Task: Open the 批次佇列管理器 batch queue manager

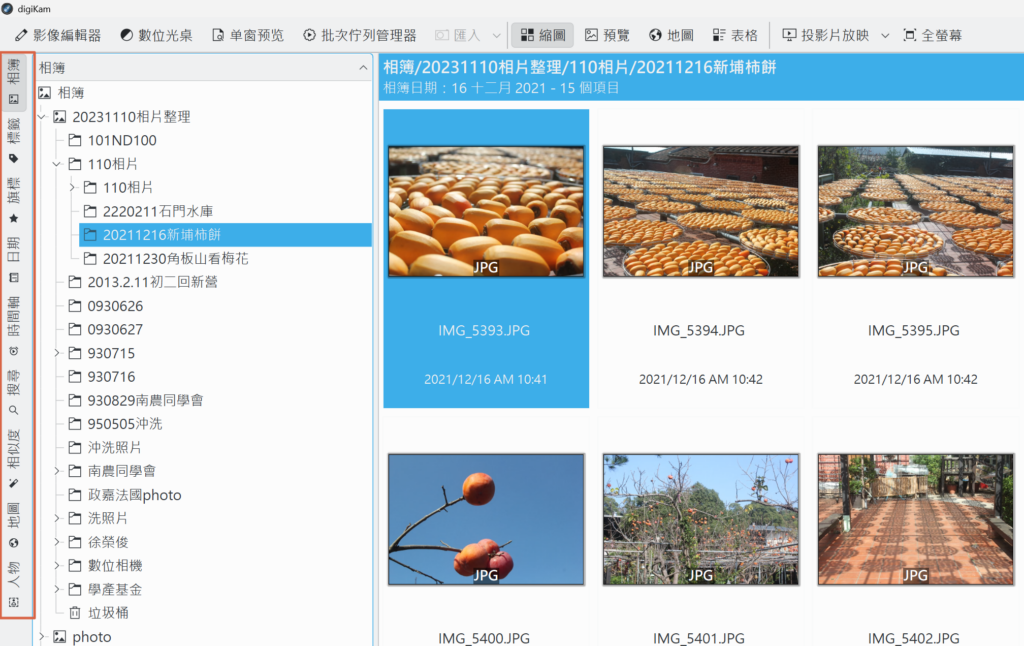Action: [x=360, y=35]
